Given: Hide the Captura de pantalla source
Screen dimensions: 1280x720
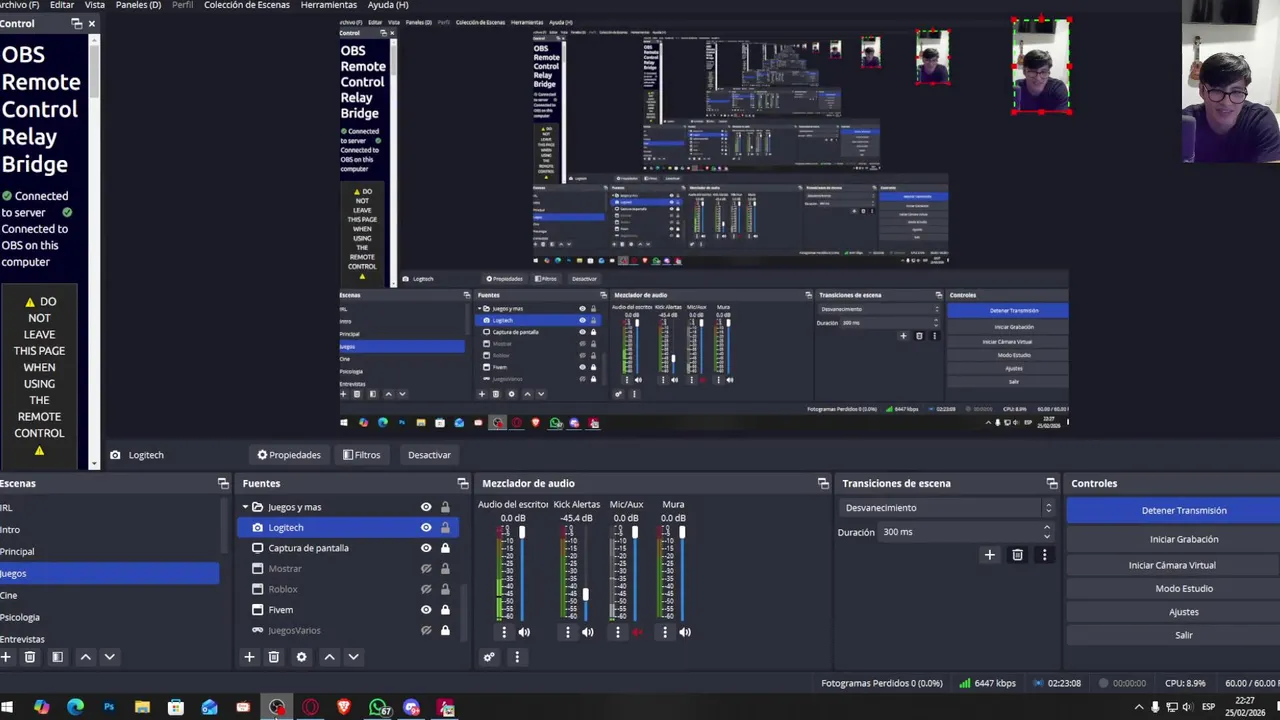Looking at the screenshot, I should click(426, 548).
